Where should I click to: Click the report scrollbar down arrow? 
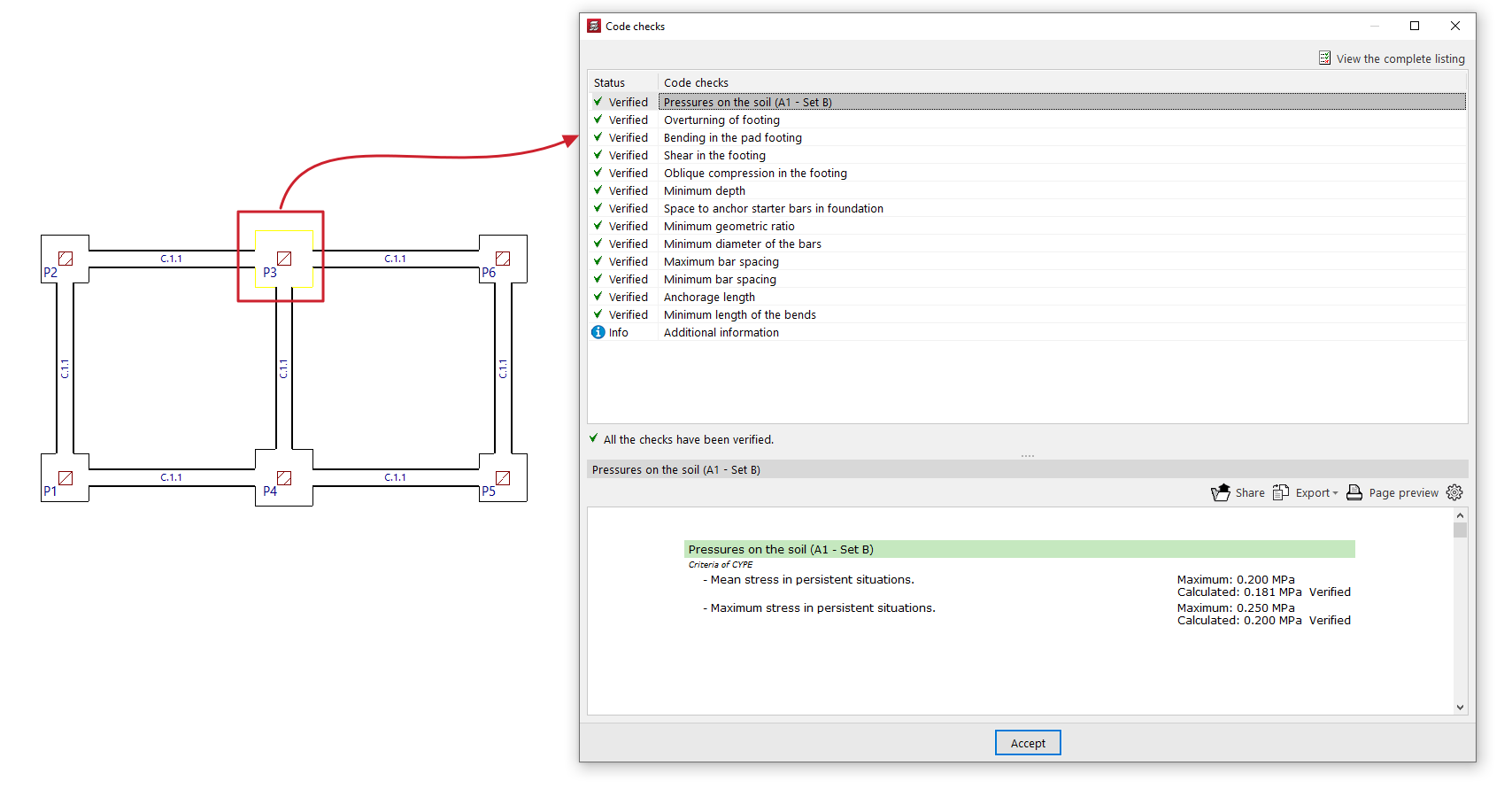1460,708
